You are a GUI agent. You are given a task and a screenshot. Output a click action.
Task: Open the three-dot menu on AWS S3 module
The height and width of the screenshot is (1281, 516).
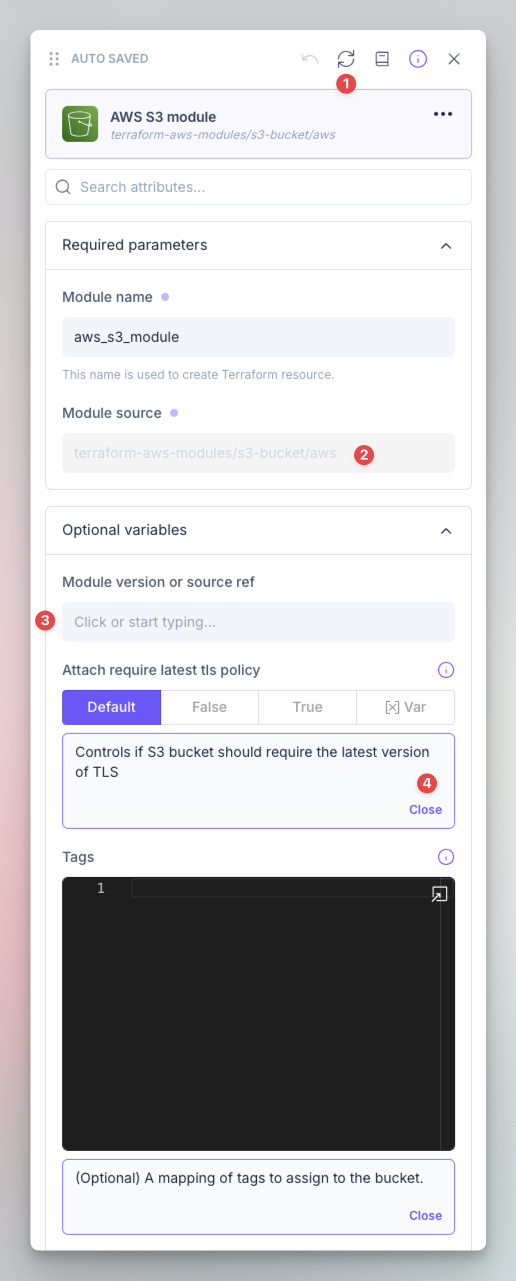tap(443, 114)
